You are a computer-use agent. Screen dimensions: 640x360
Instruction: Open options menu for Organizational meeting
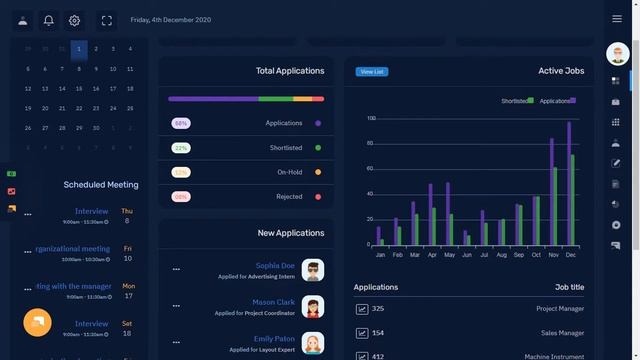(x=28, y=252)
